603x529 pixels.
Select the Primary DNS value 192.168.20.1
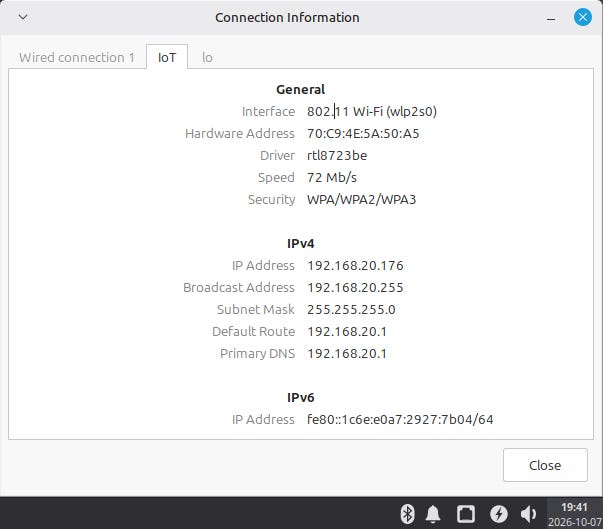(x=347, y=353)
